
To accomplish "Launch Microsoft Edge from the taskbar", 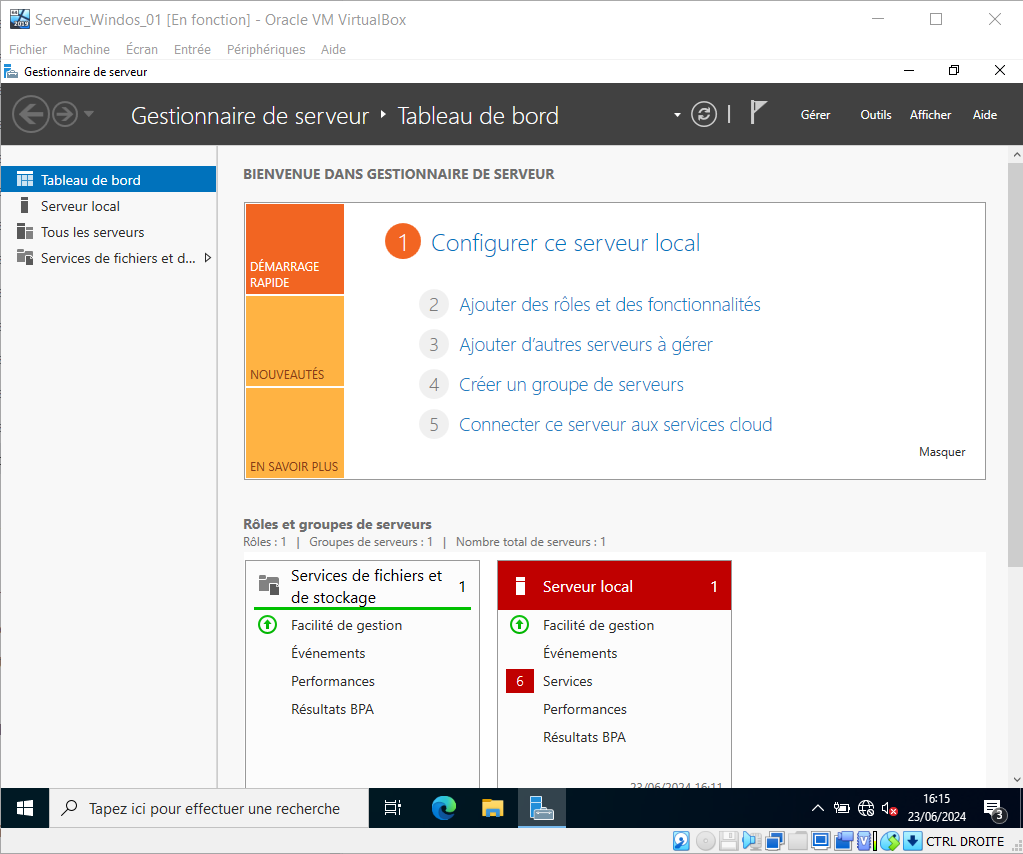I will pyautogui.click(x=444, y=808).
